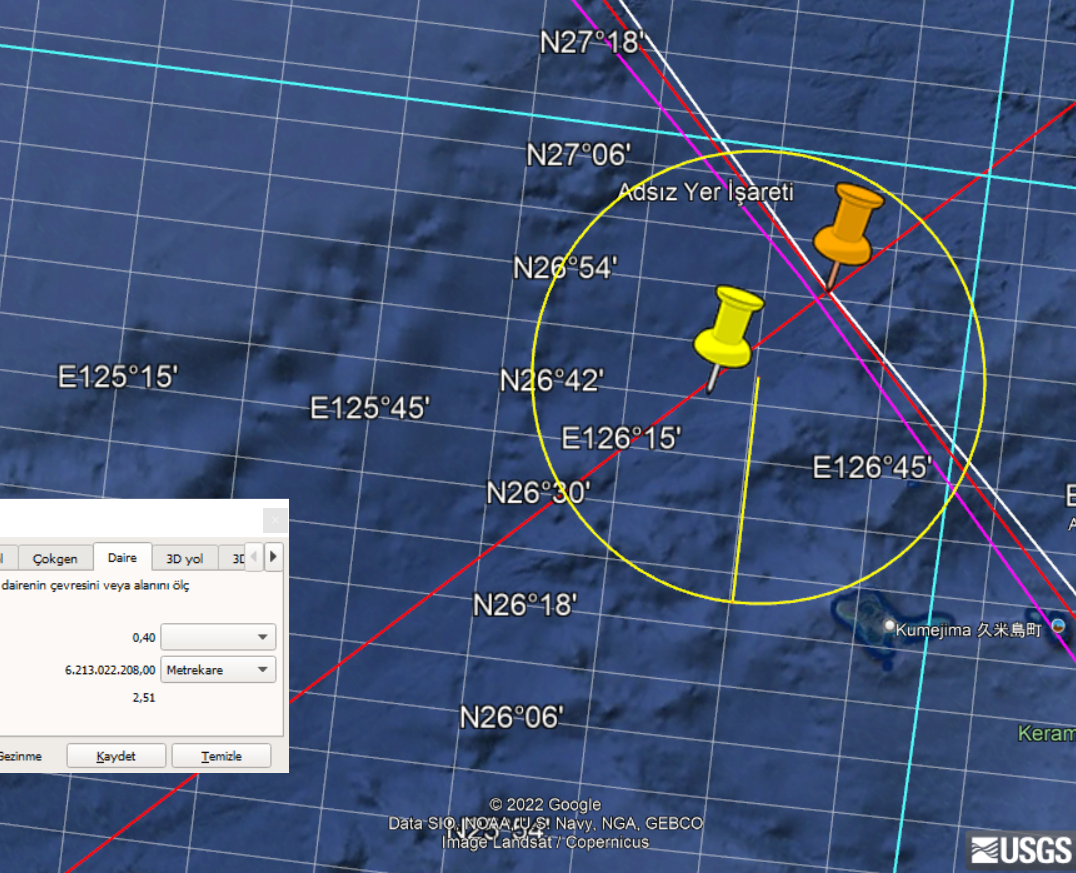This screenshot has width=1076, height=873.
Task: Click the N26°54' latitude label
Action: point(565,268)
